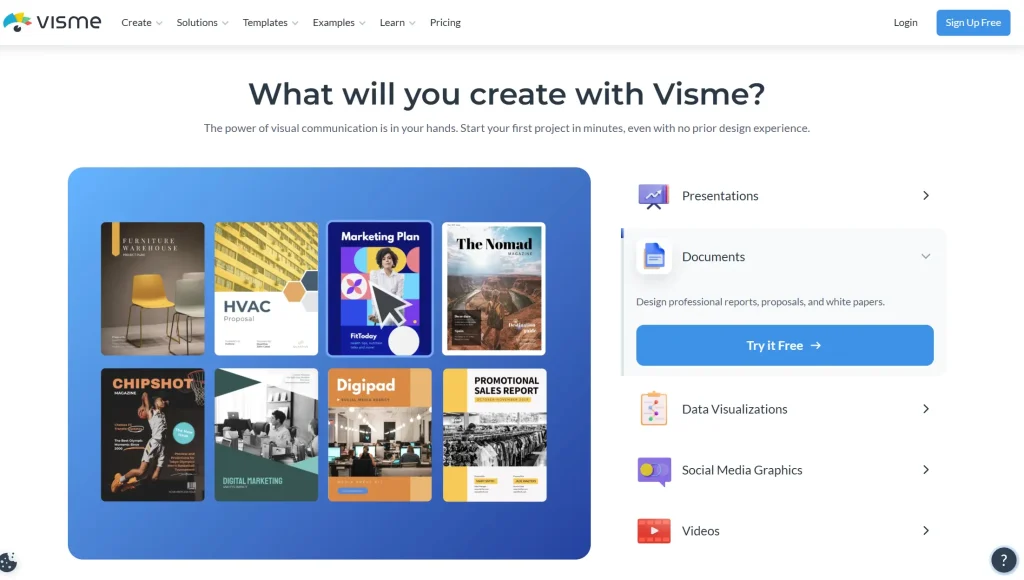This screenshot has width=1024, height=580.
Task: Open the Templates dropdown
Action: click(270, 23)
